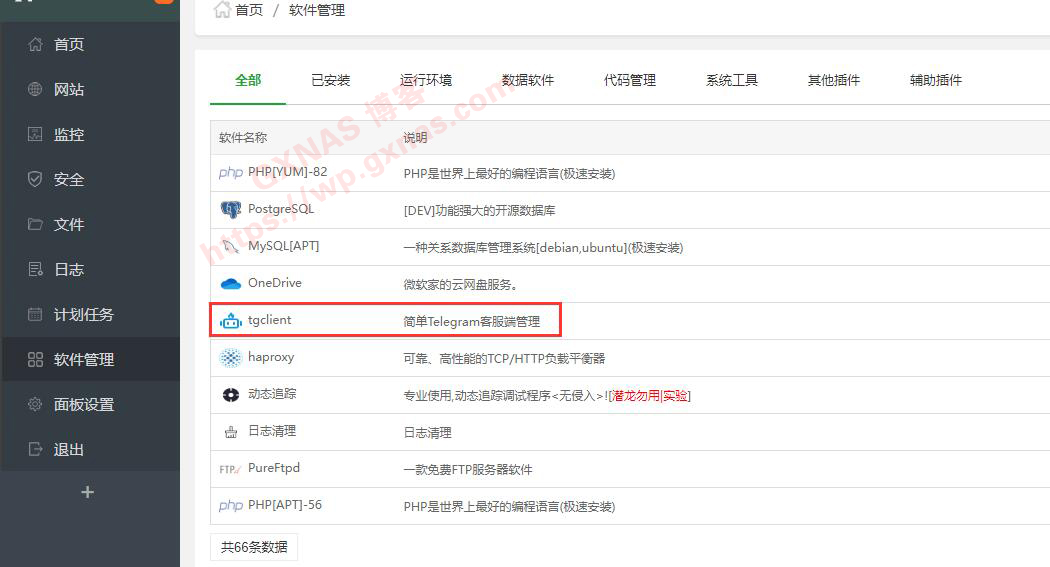This screenshot has height=567, width=1050.
Task: Click 退出 to log out
Action: pos(69,450)
